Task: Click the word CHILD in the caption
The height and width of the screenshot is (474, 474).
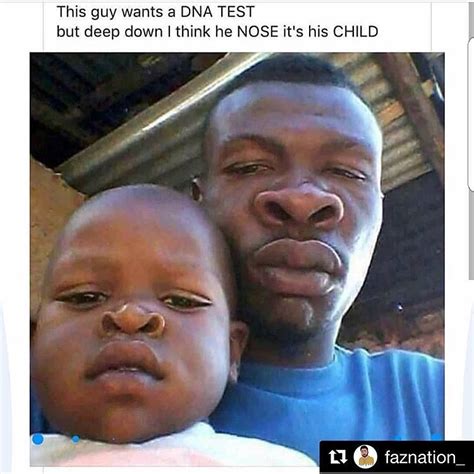Action: (x=356, y=32)
